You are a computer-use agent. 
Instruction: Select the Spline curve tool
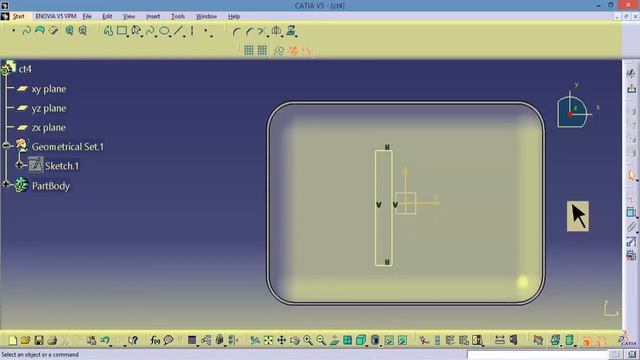(27, 31)
